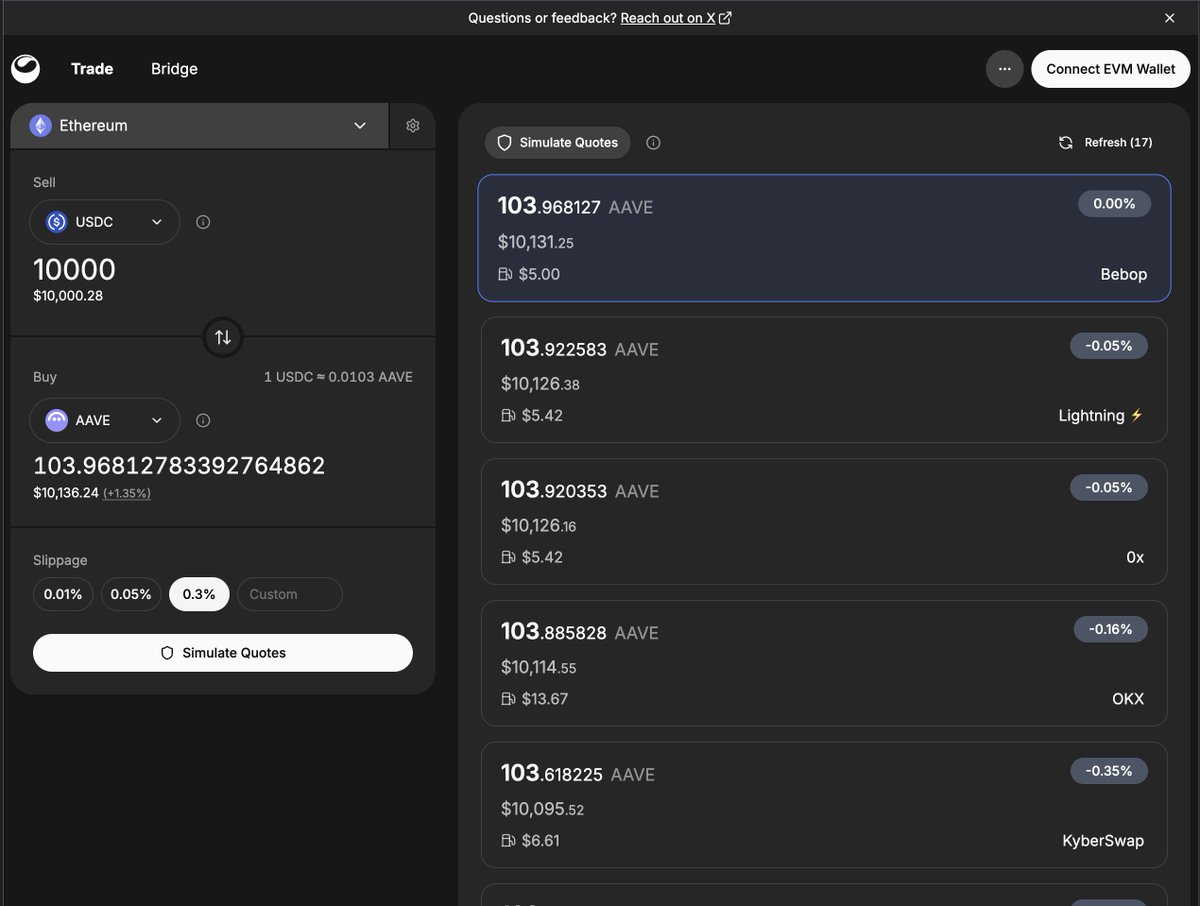This screenshot has height=906, width=1200.
Task: Show info about the USDC sell token
Action: pyautogui.click(x=203, y=222)
